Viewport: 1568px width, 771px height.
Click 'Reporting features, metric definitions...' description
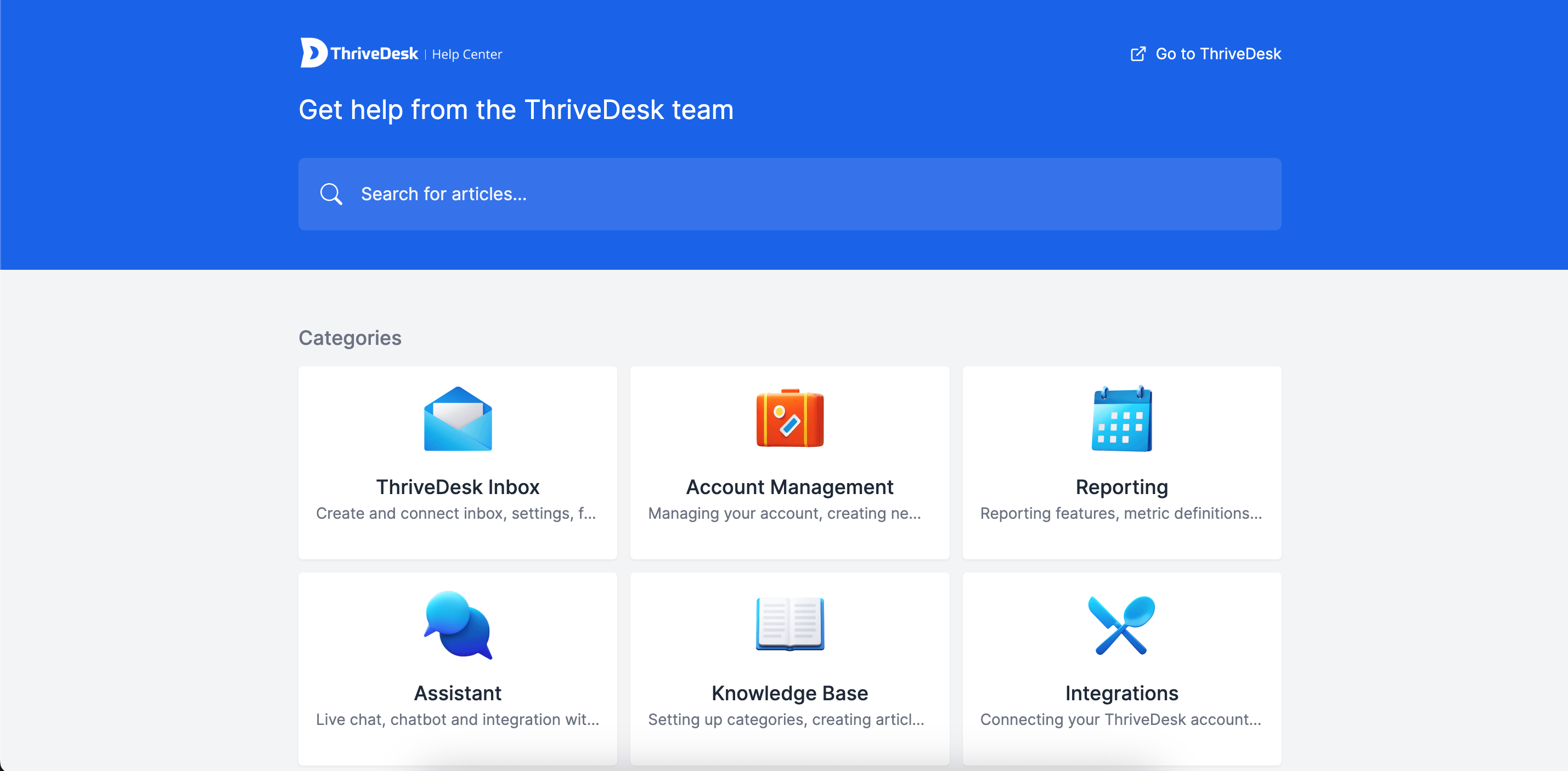[1121, 514]
